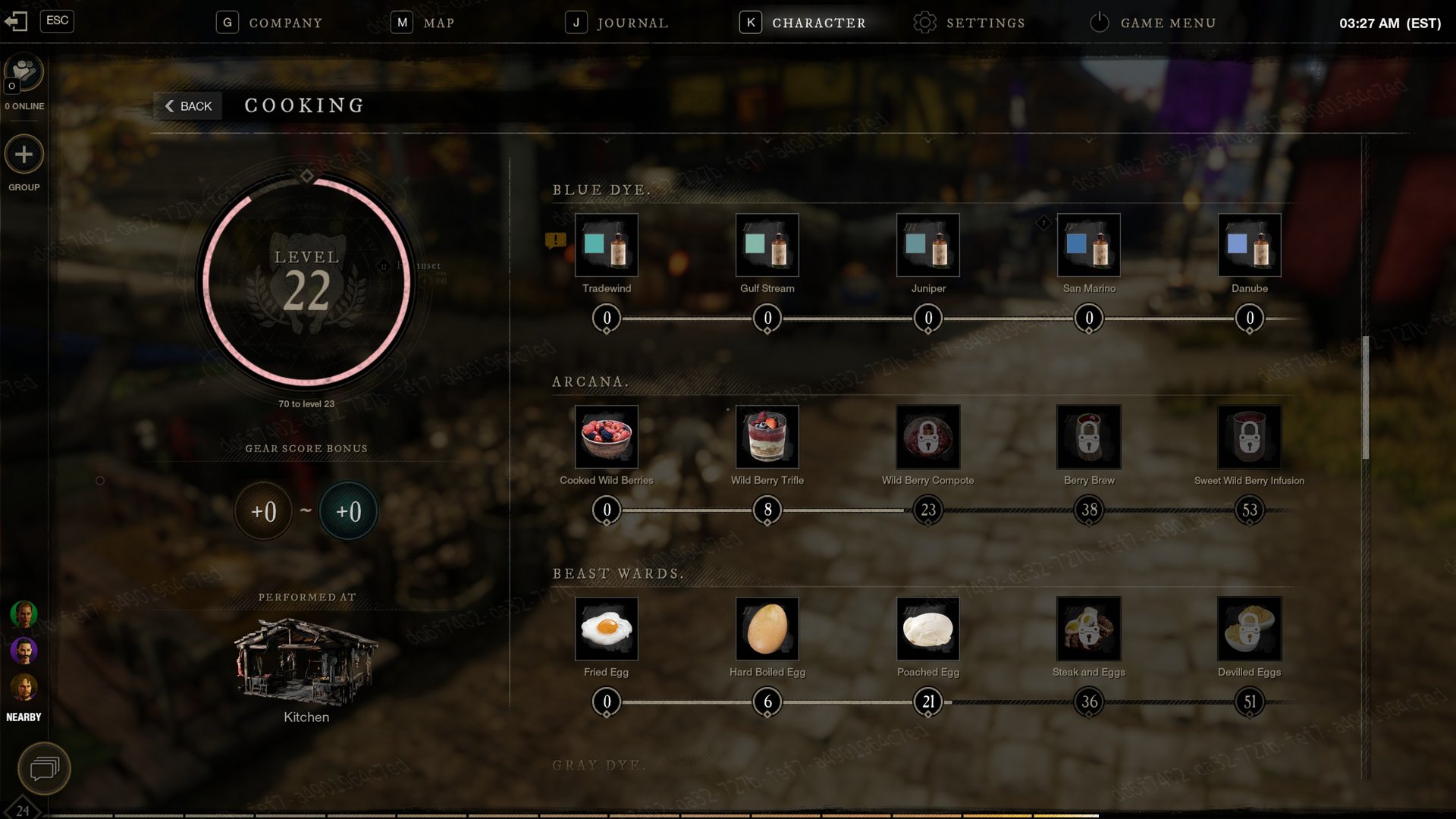Open the locked Berry Brew recipe
The image size is (1456, 819).
pos(1088,437)
